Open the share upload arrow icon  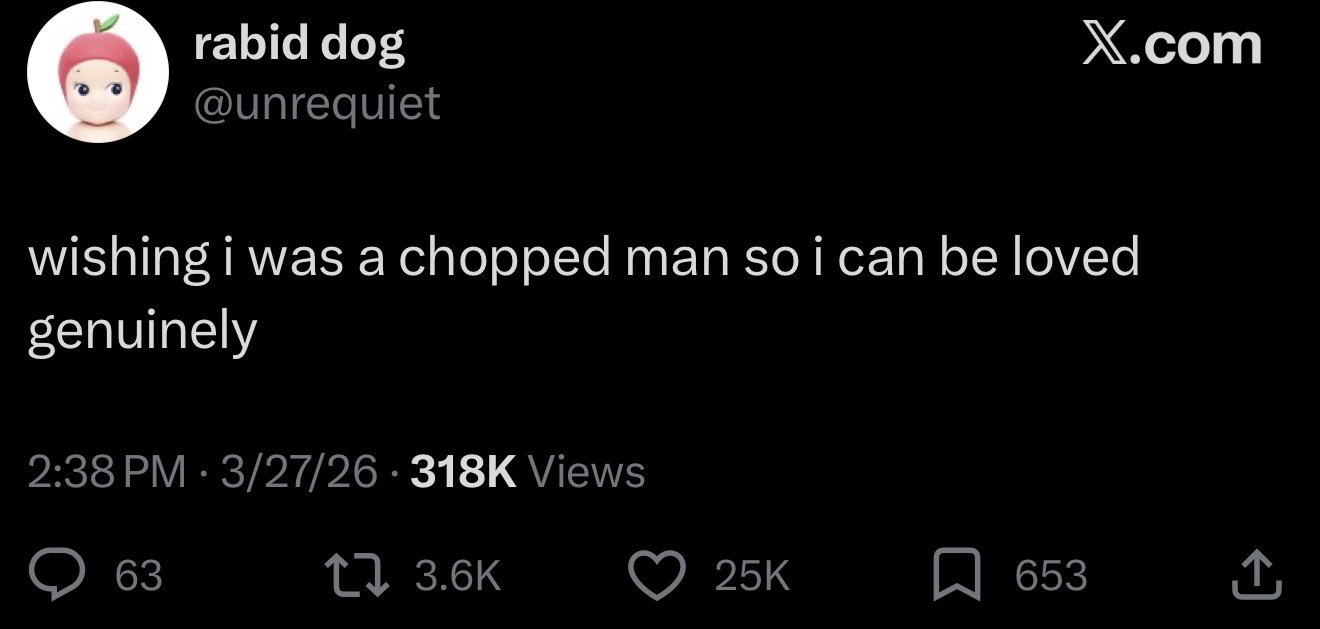pyautogui.click(x=1258, y=577)
